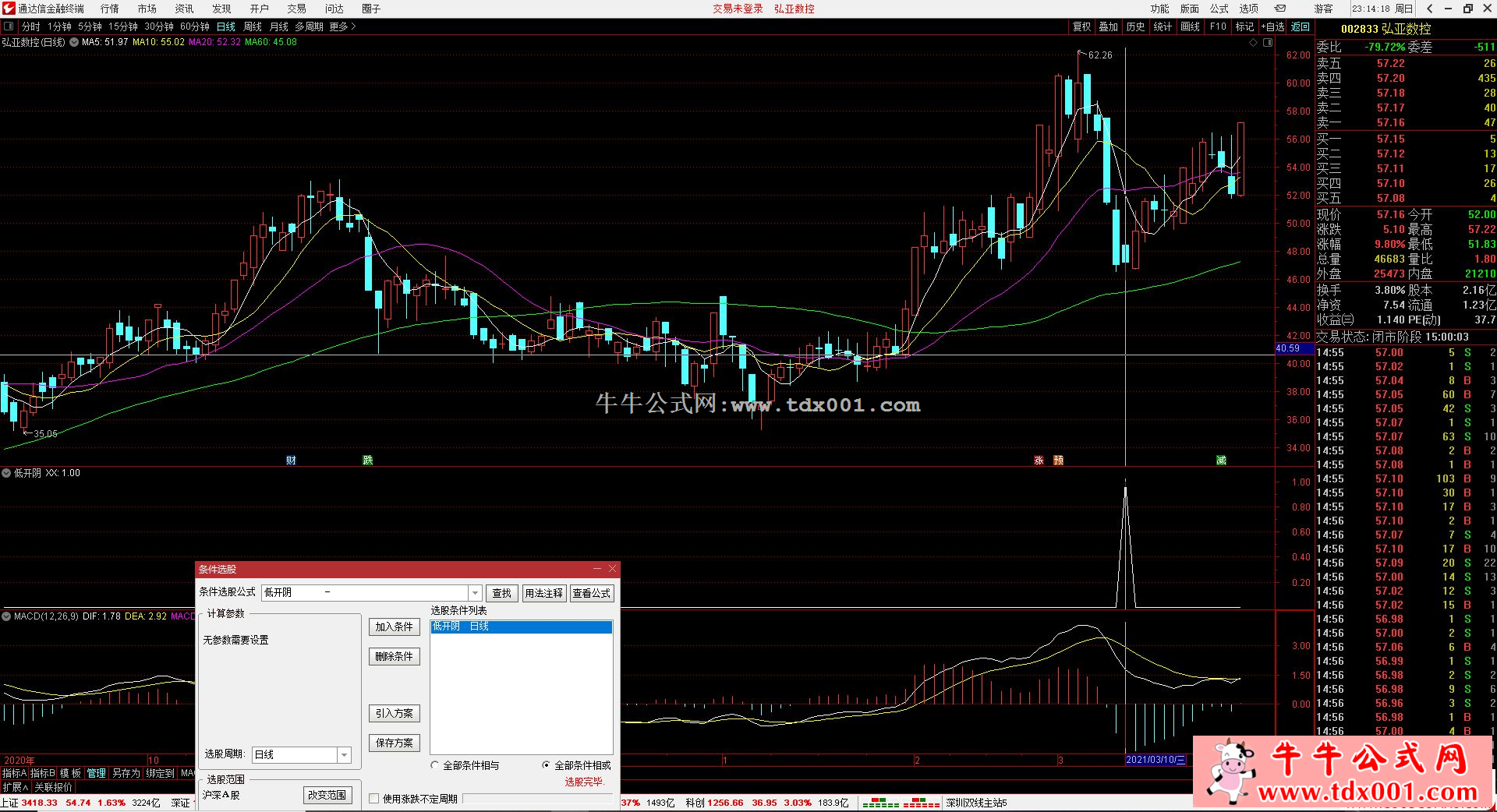Screen dimensions: 1497x812
Task: Select 低开阴 日线 in condition list
Action: pyautogui.click(x=521, y=627)
